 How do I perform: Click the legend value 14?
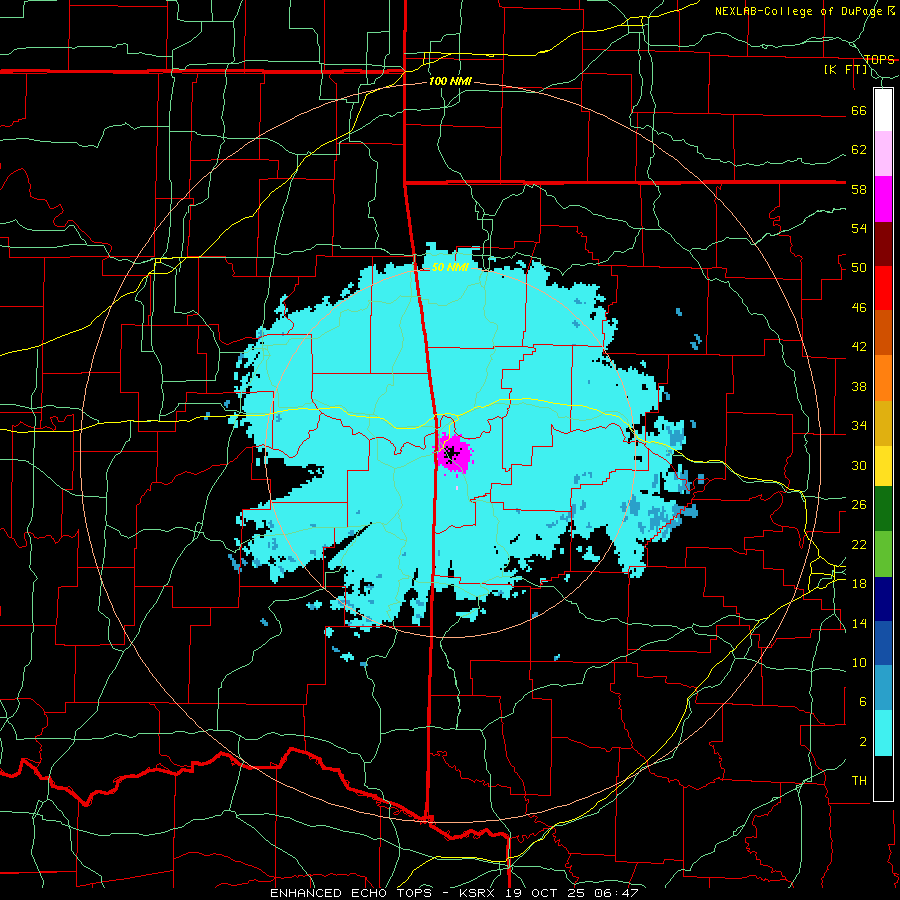[x=859, y=623]
